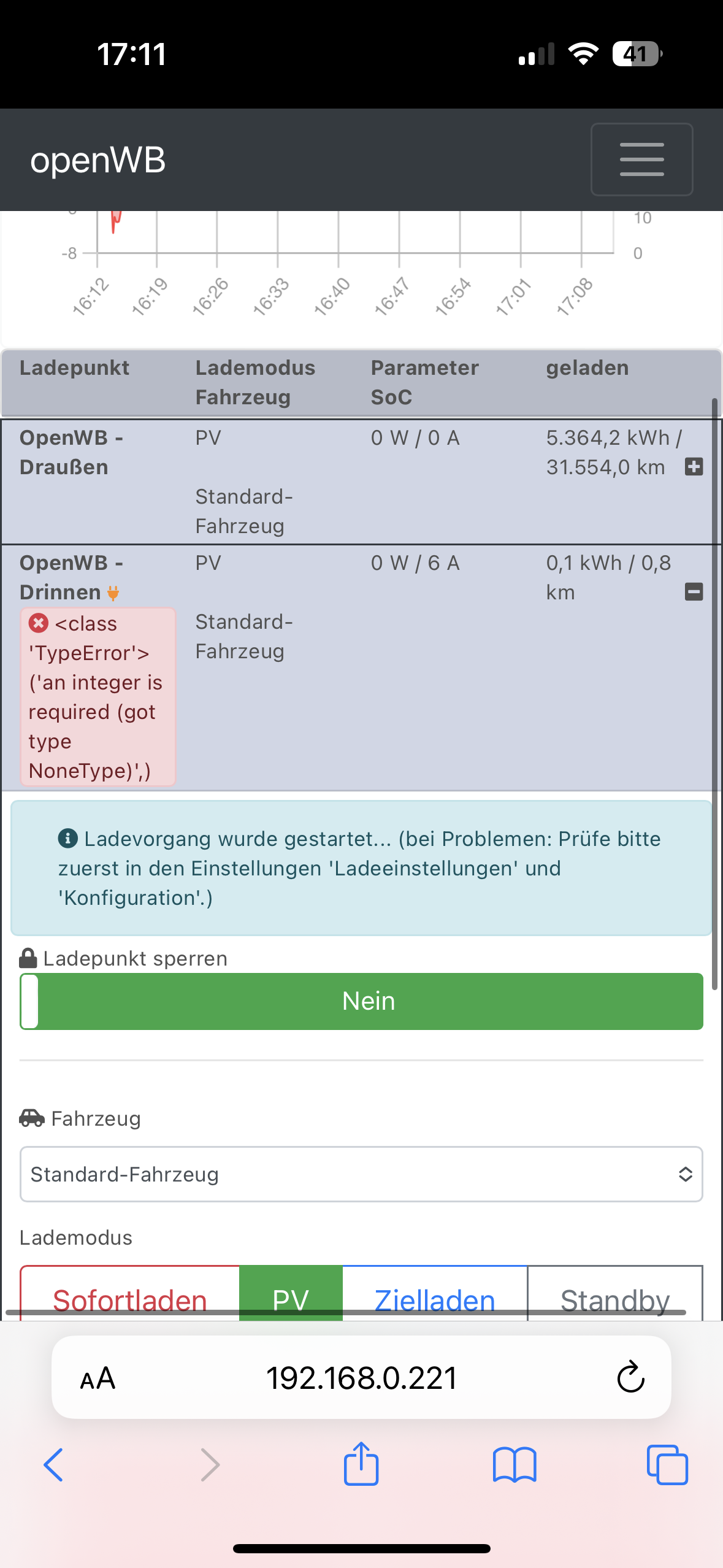Collapse the OpenWB - Drinnen row
Image resolution: width=723 pixels, height=1568 pixels.
(694, 592)
